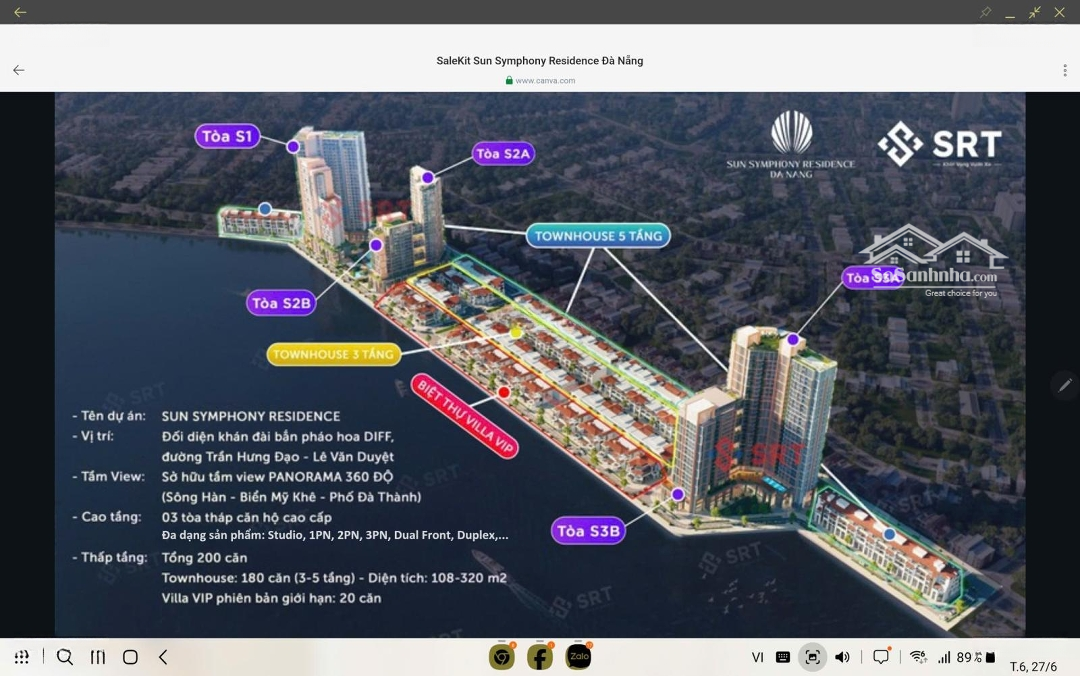Open the volume control speaker icon
This screenshot has width=1080, height=676.
tap(842, 657)
